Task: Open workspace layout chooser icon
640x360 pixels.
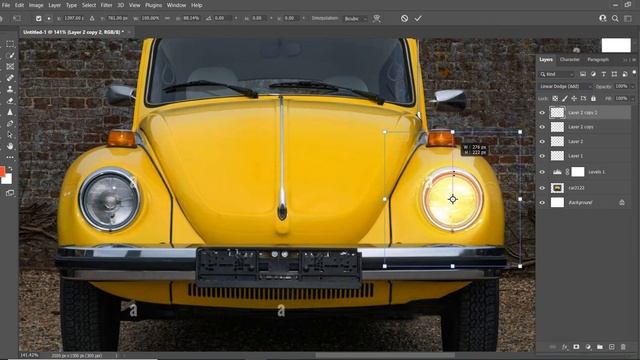Action: click(628, 18)
